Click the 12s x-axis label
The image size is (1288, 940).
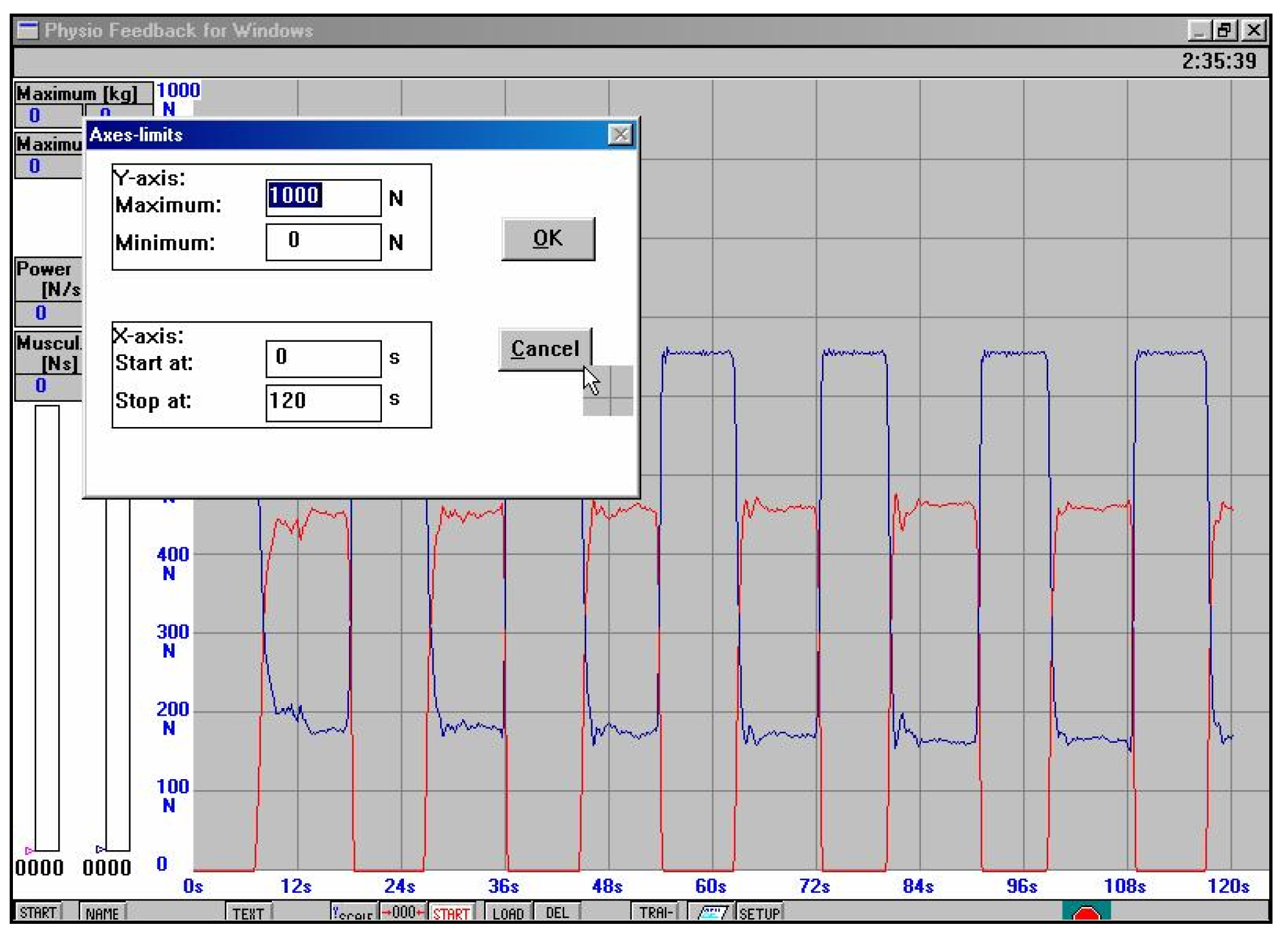(x=296, y=886)
